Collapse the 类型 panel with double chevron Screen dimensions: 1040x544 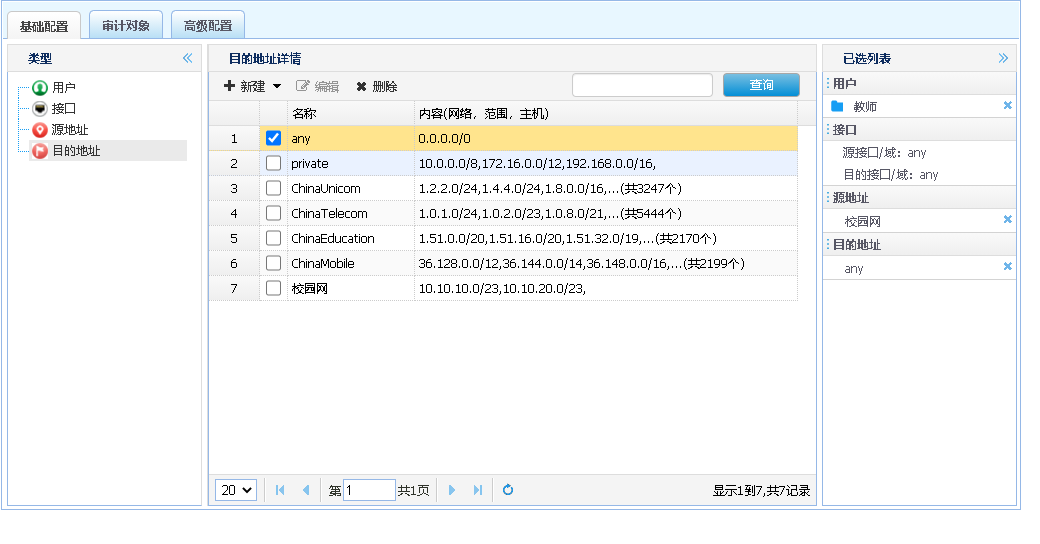click(x=188, y=58)
